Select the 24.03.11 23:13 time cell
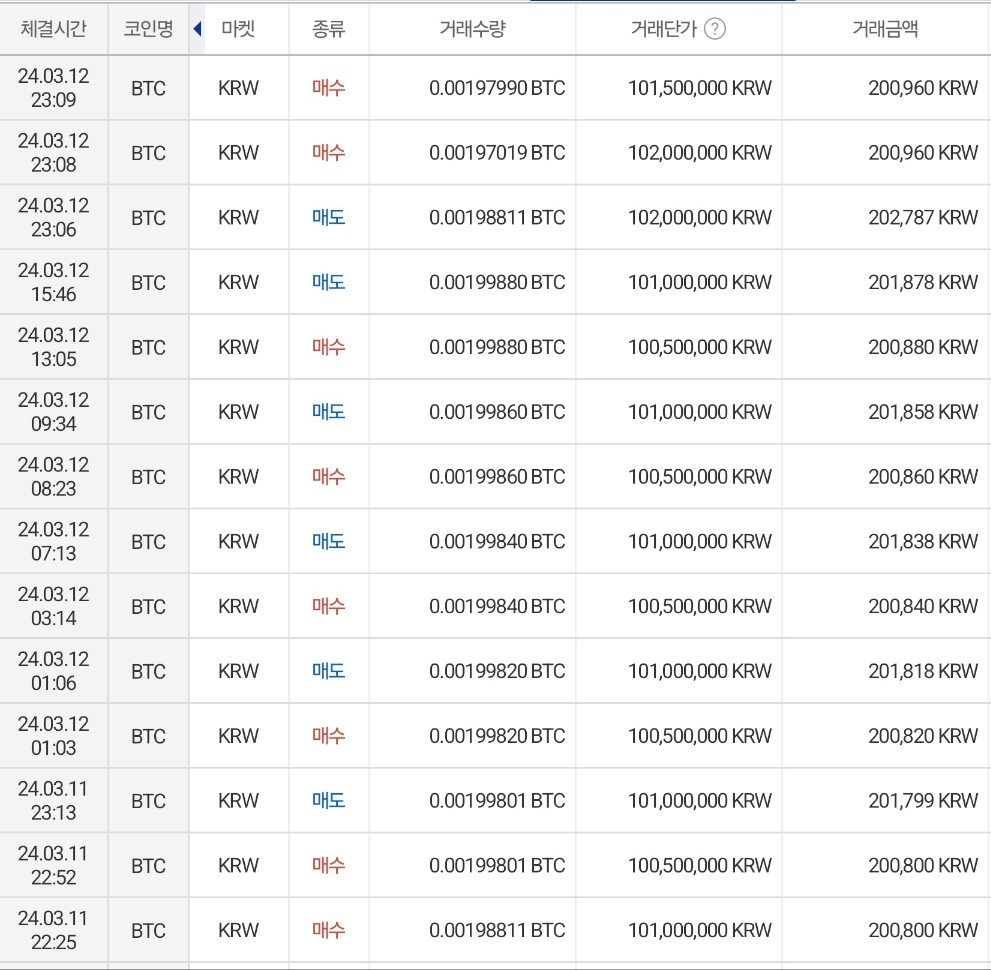This screenshot has width=991, height=970. [54, 801]
